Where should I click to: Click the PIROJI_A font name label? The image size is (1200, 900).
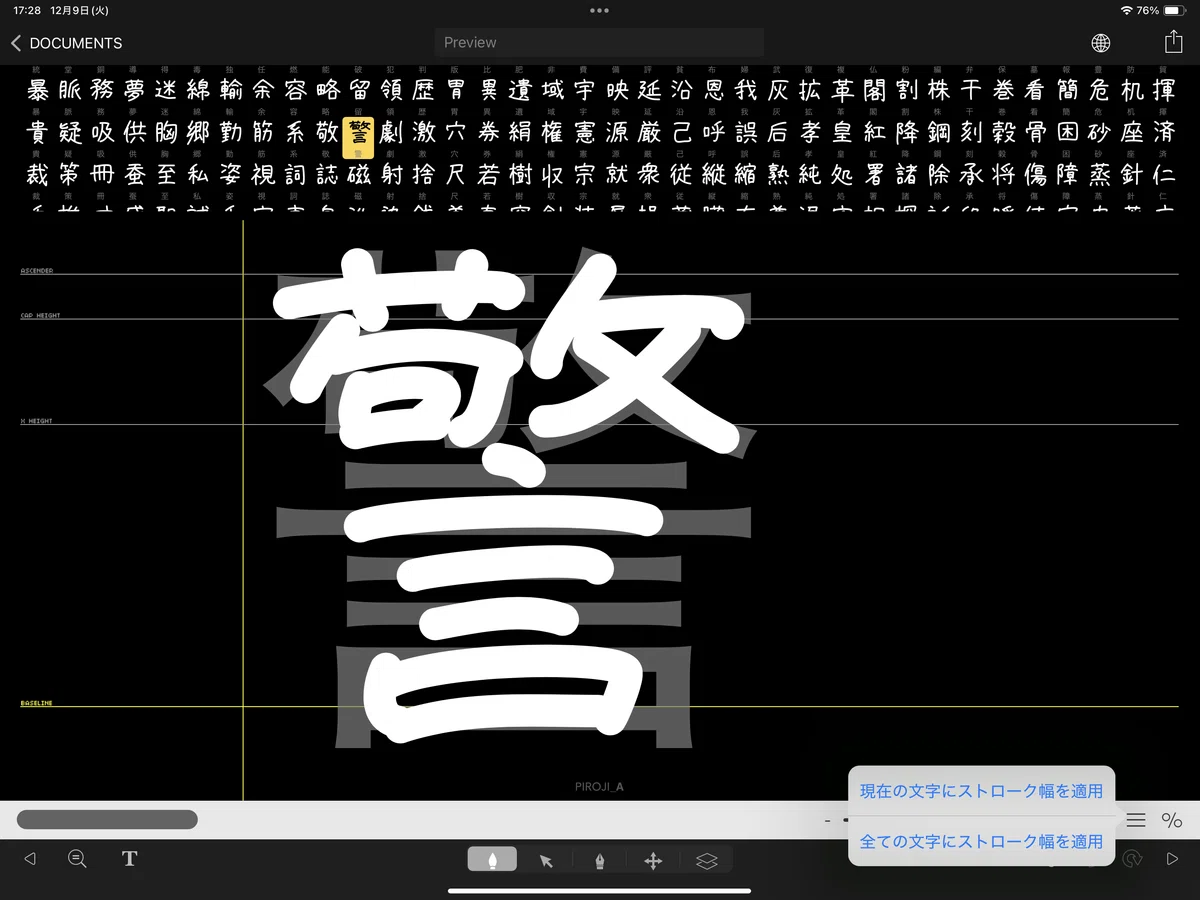[x=600, y=787]
